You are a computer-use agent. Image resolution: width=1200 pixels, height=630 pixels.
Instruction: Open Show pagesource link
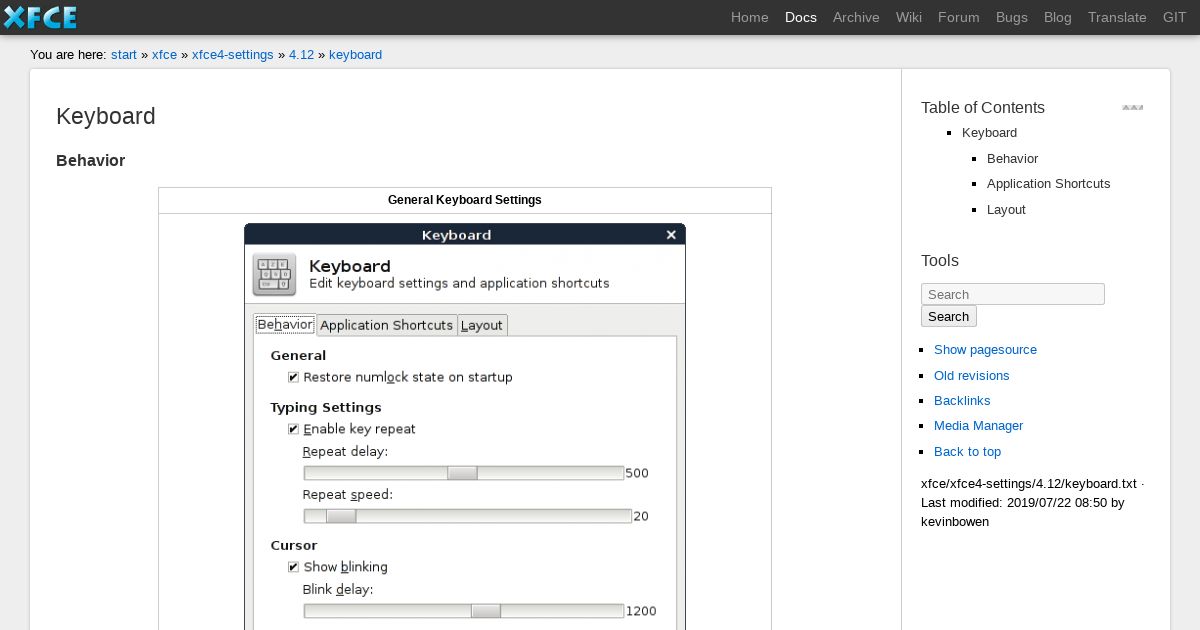[985, 350]
